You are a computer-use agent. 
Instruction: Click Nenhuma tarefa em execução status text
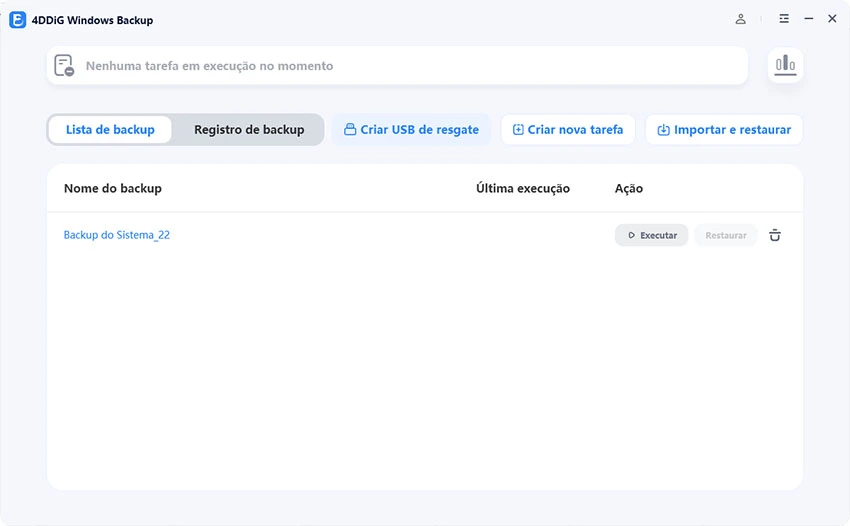pos(209,66)
